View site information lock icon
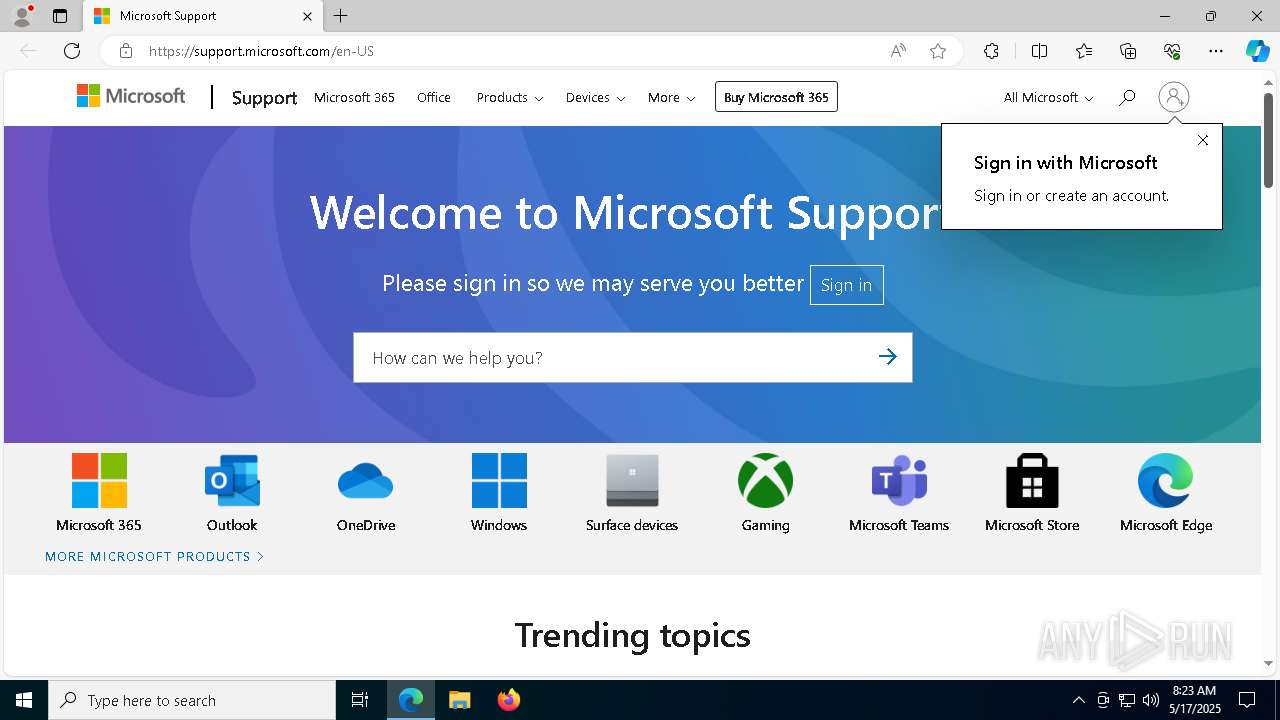1280x720 pixels. 126,51
